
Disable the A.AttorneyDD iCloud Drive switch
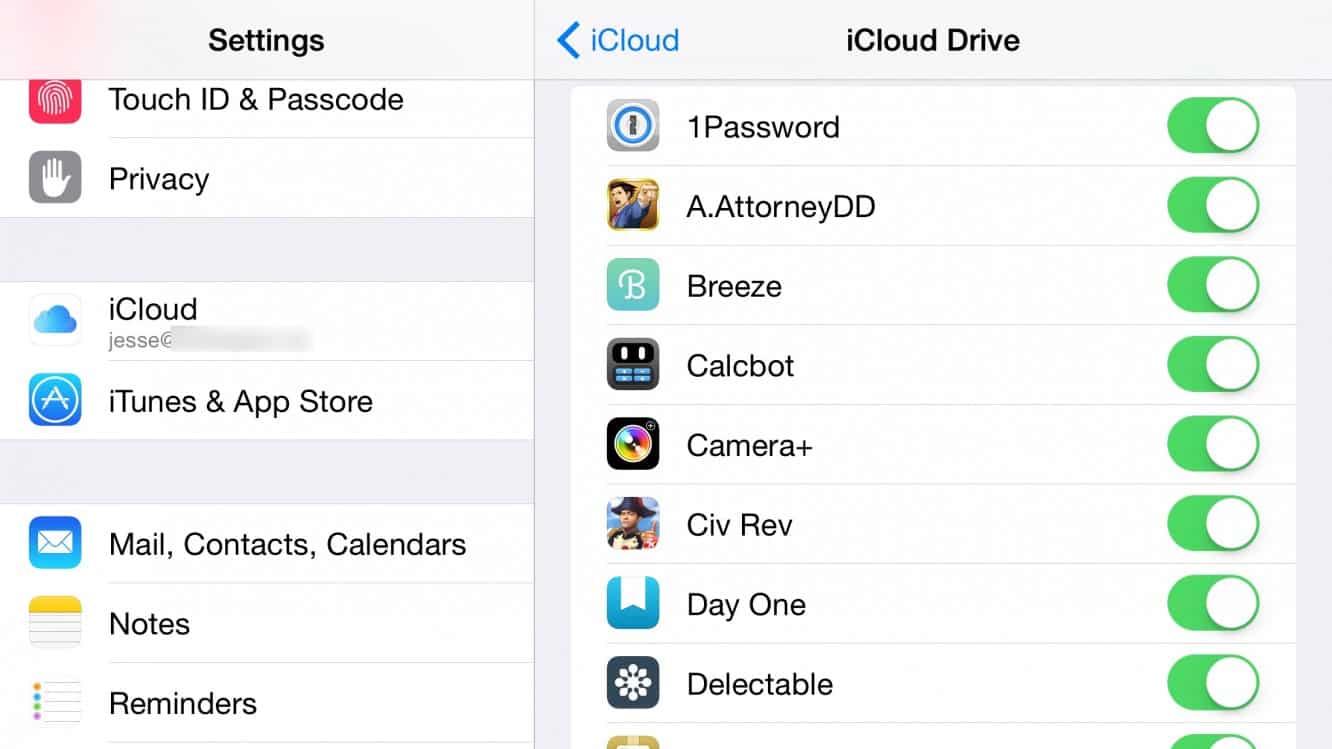click(x=1213, y=205)
